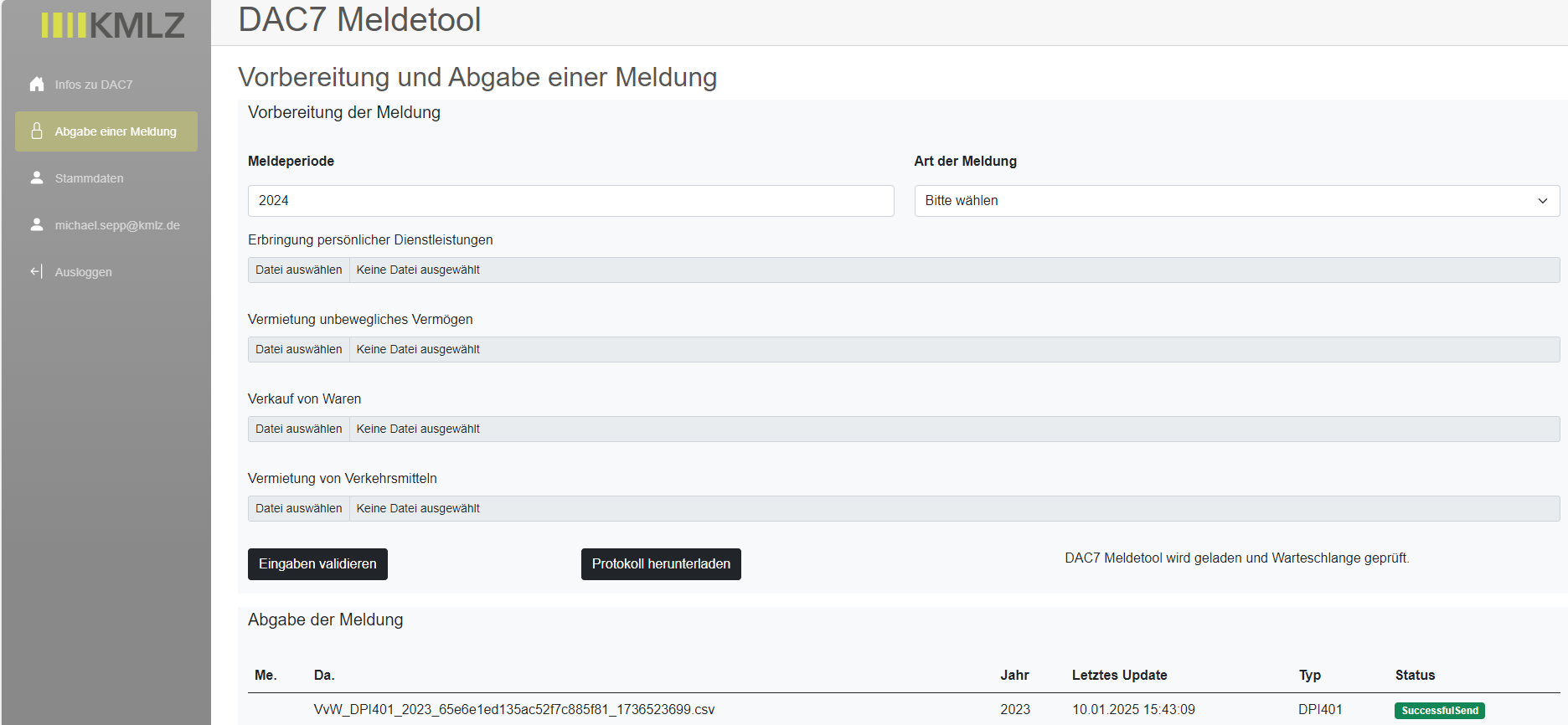
Task: Select Abgabe einer Meldung in sidebar
Action: [x=106, y=131]
